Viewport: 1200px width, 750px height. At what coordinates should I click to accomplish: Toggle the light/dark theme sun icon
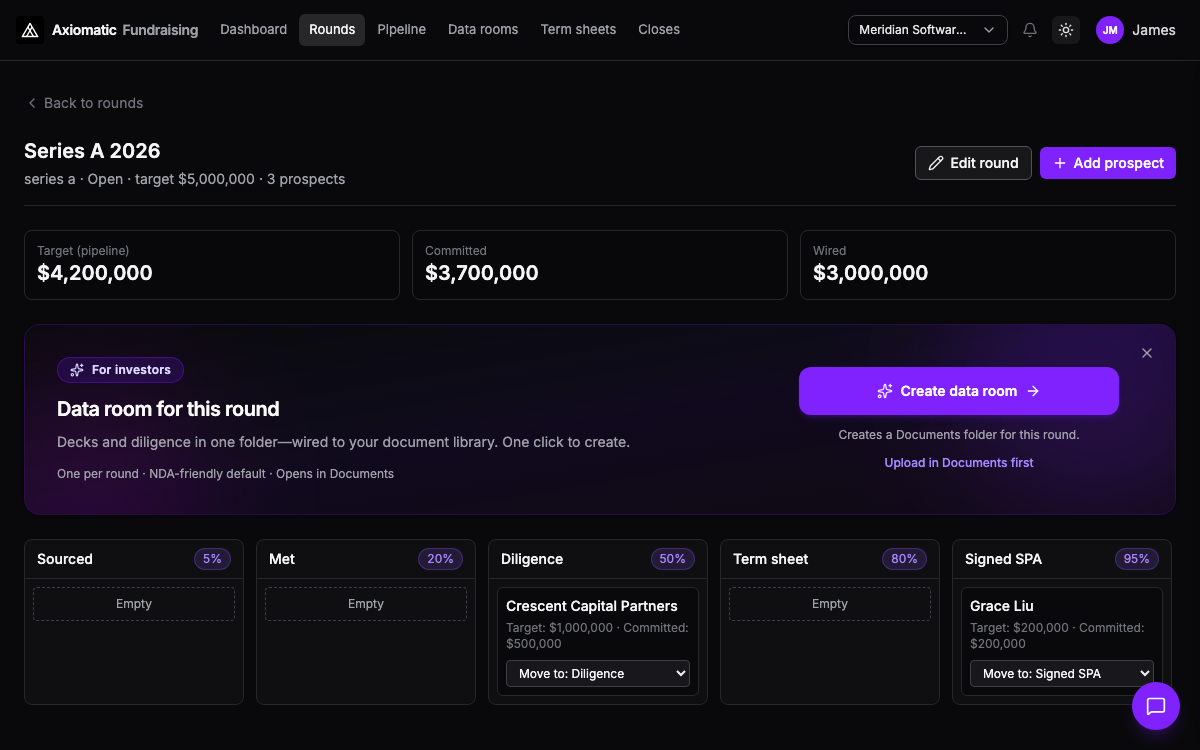1066,30
